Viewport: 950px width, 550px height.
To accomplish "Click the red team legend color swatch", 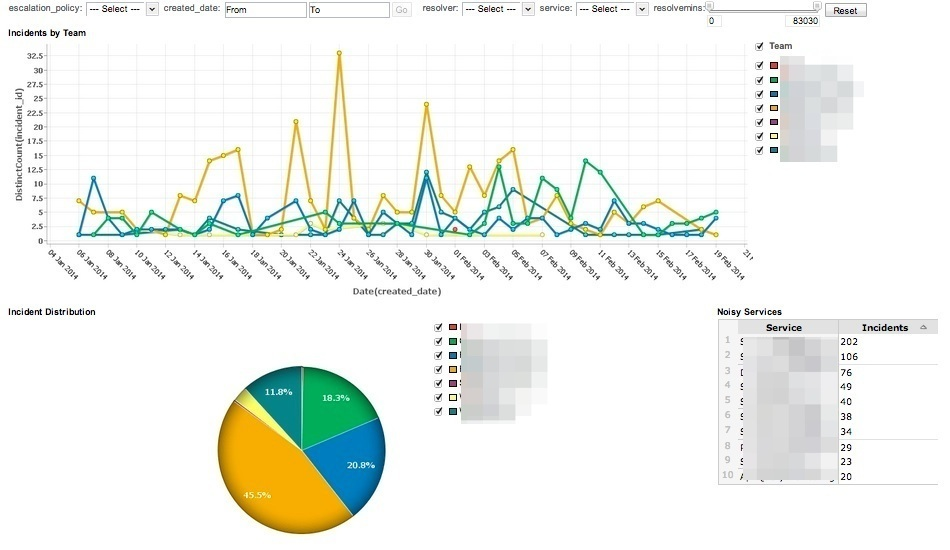I will 773,66.
